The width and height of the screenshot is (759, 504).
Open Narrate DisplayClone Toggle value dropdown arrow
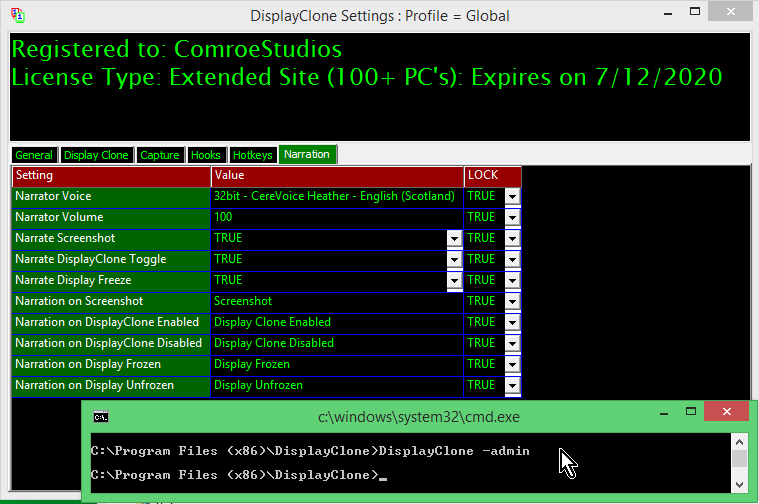click(x=454, y=260)
